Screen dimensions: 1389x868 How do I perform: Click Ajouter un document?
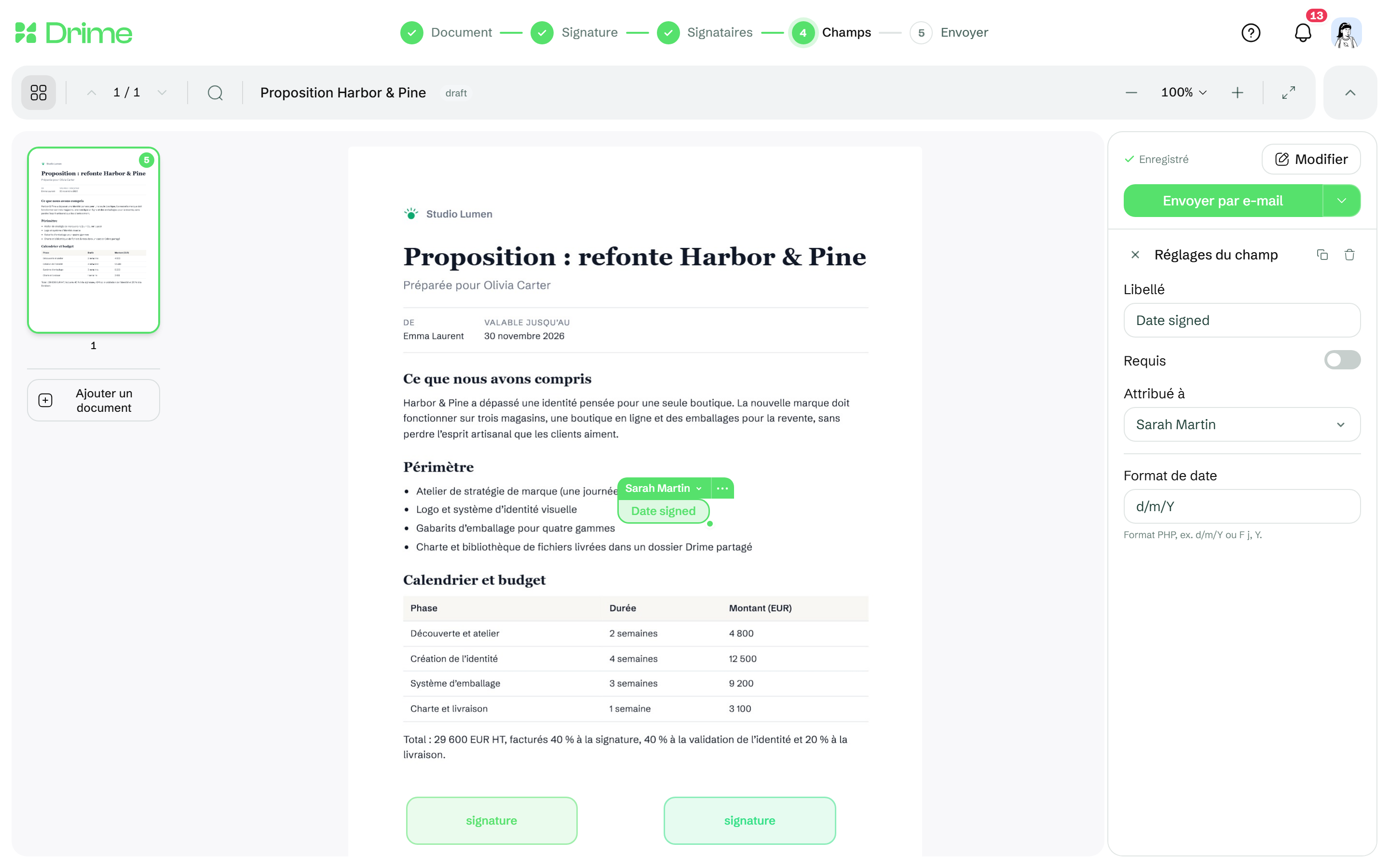(x=94, y=400)
